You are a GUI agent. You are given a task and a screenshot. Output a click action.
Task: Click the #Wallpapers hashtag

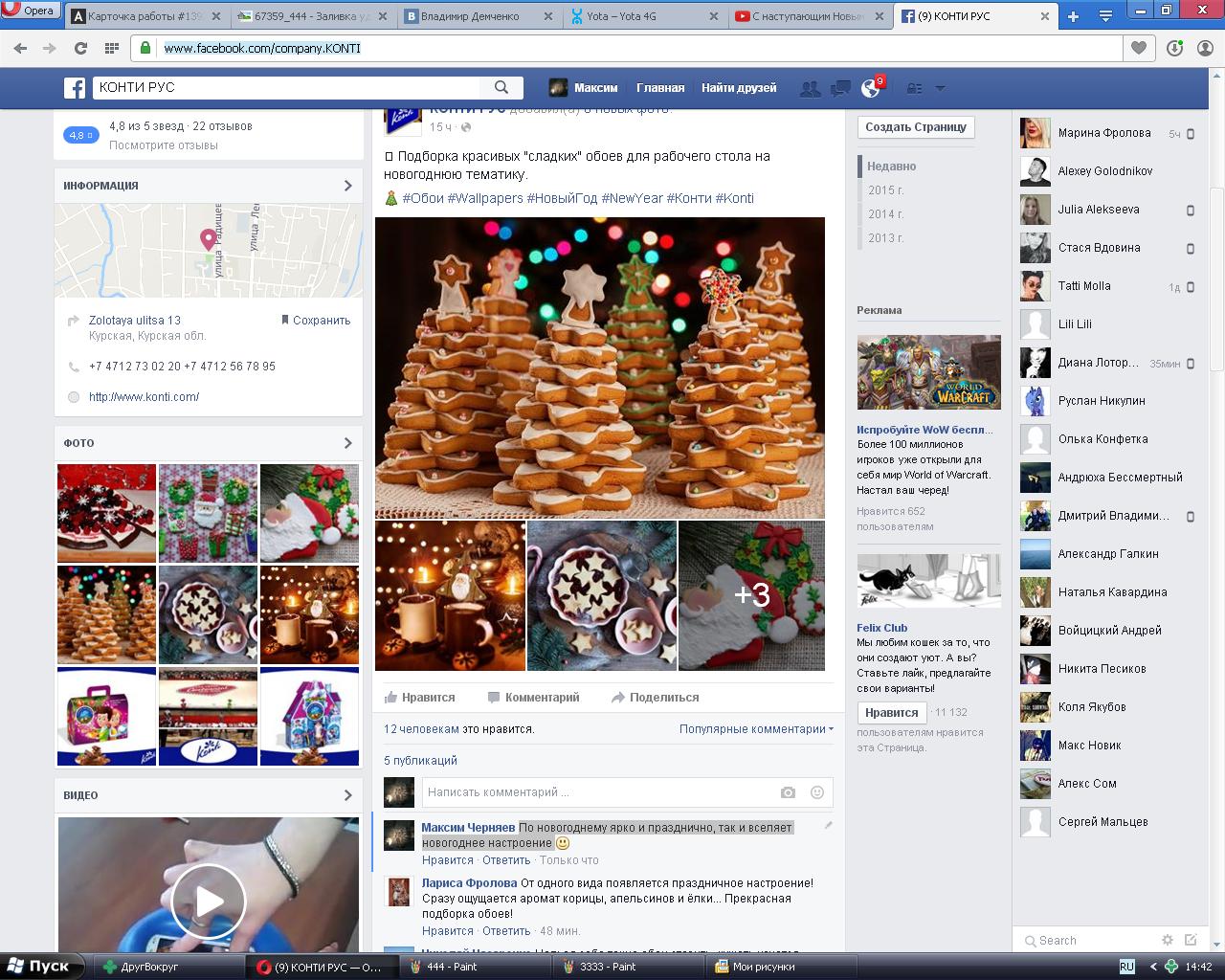pyautogui.click(x=485, y=198)
